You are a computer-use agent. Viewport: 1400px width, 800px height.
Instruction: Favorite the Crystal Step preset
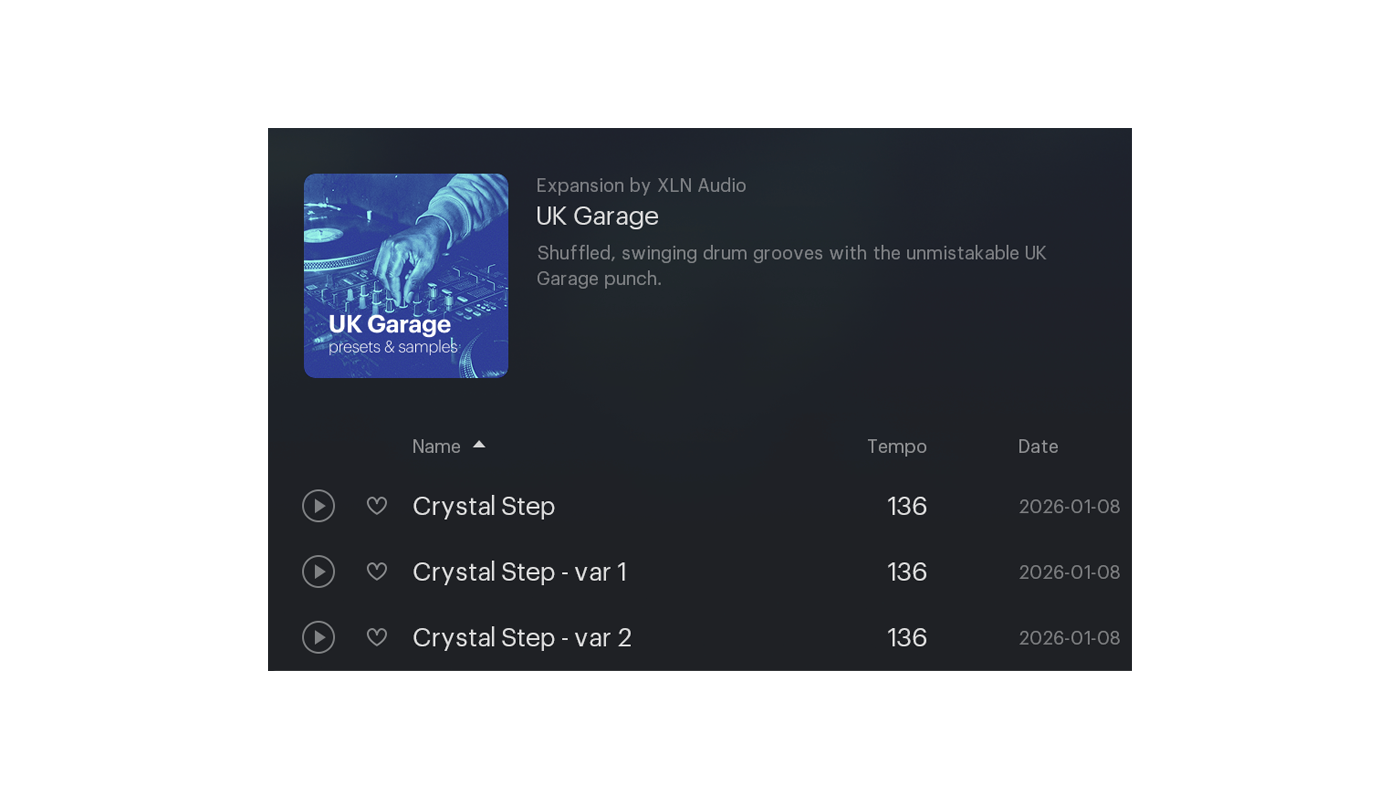377,506
